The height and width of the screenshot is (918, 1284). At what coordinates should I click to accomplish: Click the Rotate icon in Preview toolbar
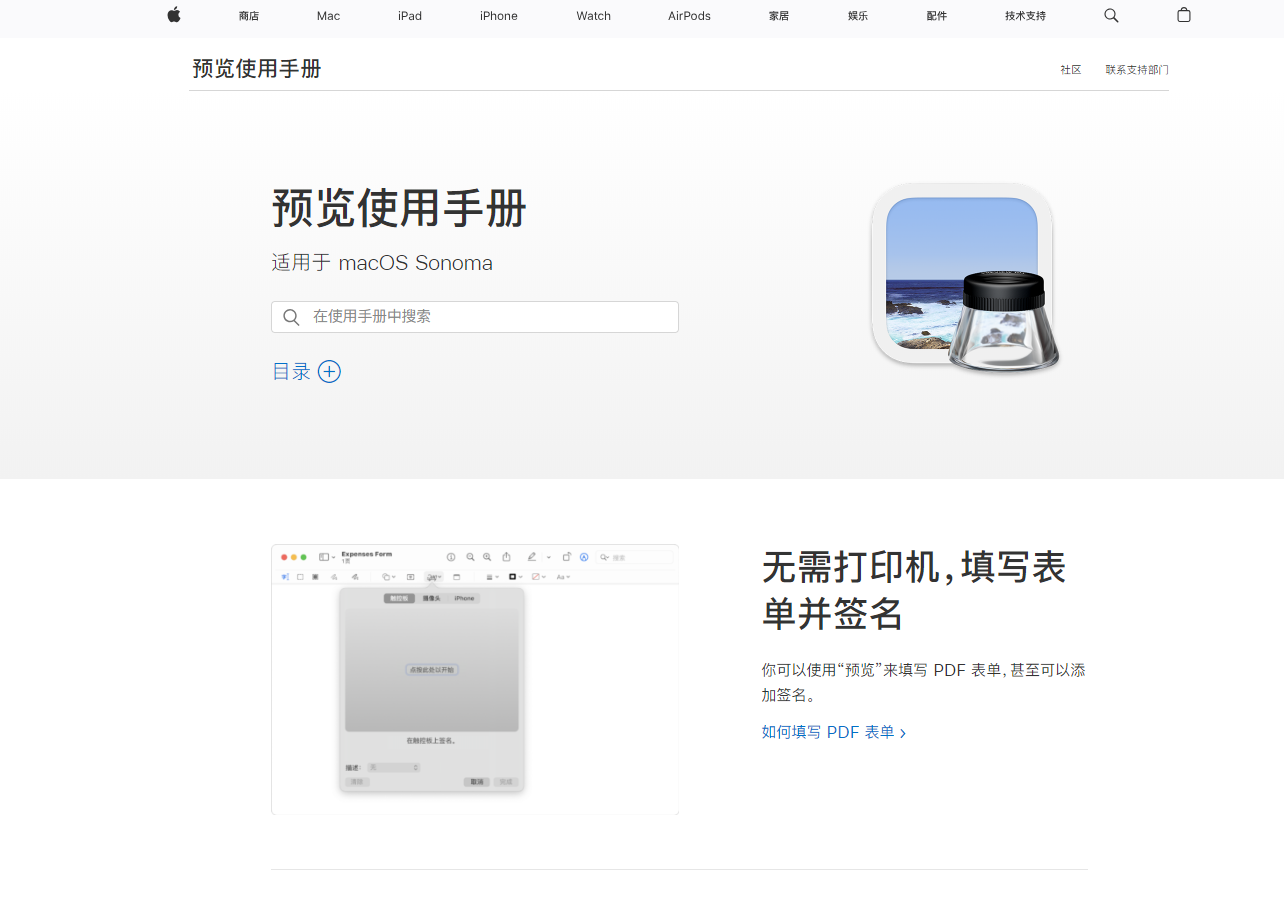tap(567, 557)
